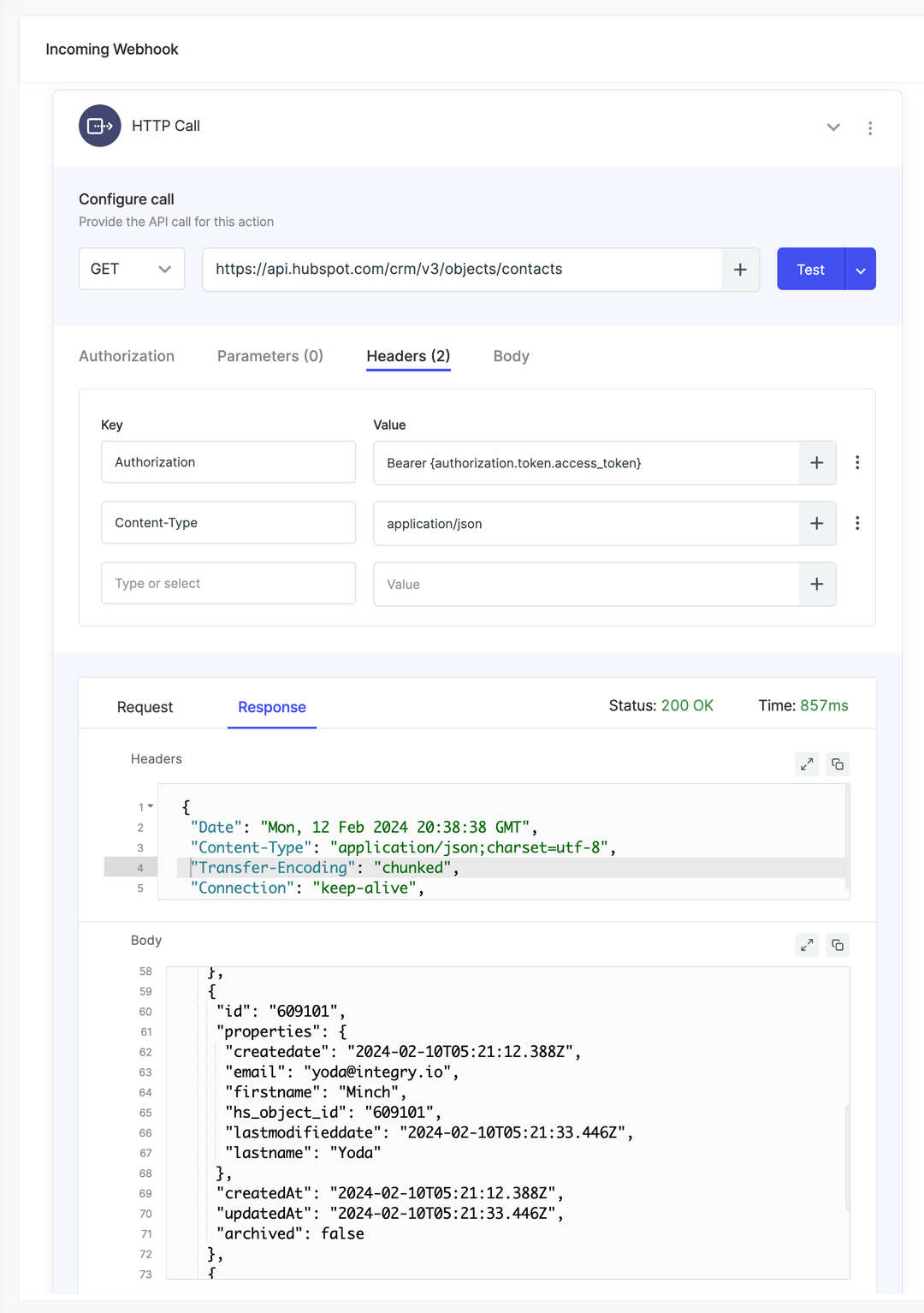Copy the response Headers content
The image size is (924, 1313).
tap(838, 764)
